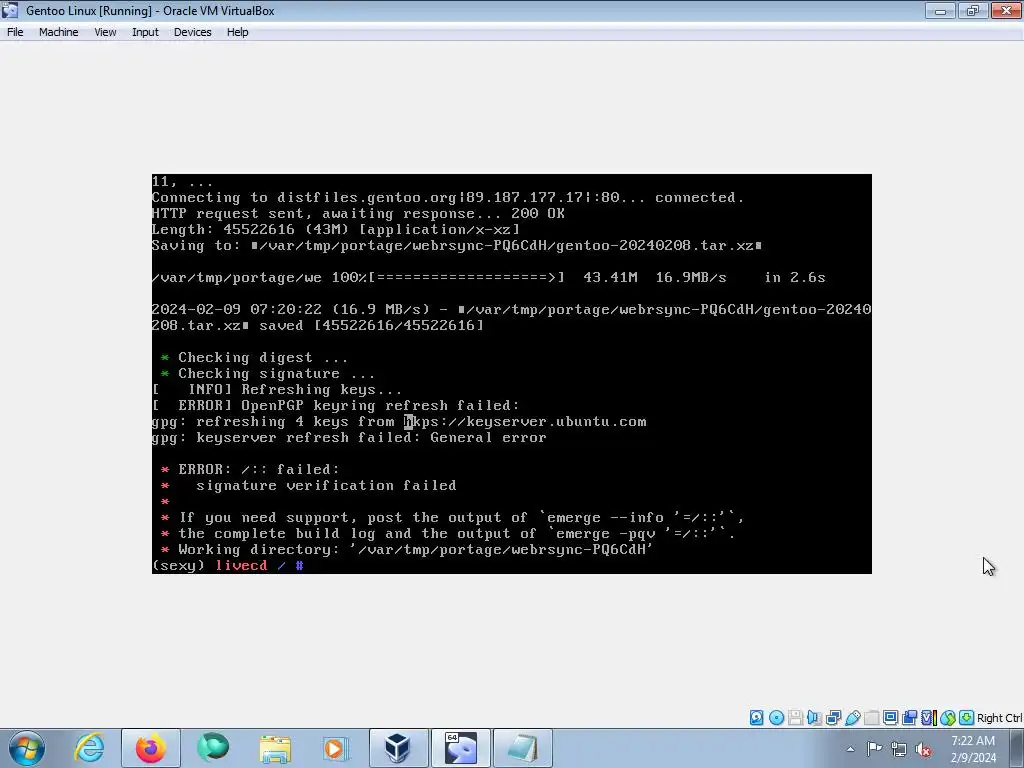
Task: Launch Windows Media Player from taskbar
Action: 336,748
